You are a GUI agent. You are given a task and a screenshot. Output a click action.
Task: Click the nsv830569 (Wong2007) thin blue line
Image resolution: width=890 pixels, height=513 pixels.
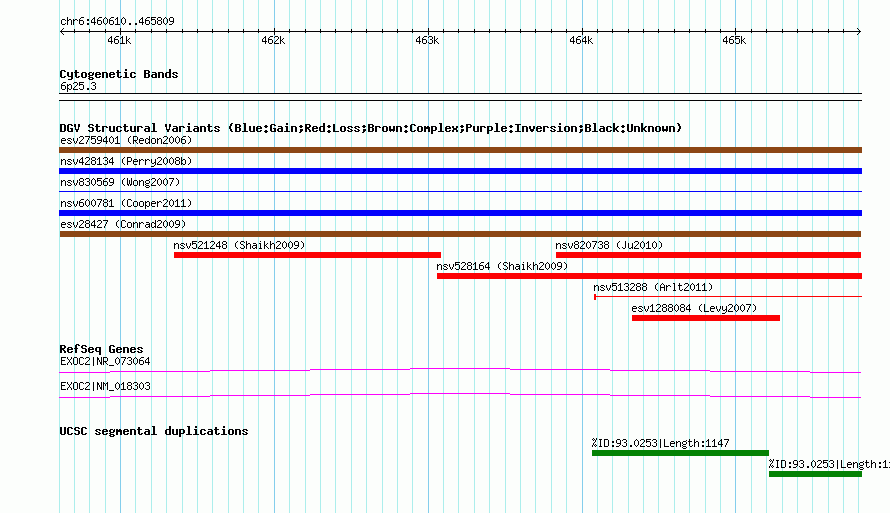(460, 192)
